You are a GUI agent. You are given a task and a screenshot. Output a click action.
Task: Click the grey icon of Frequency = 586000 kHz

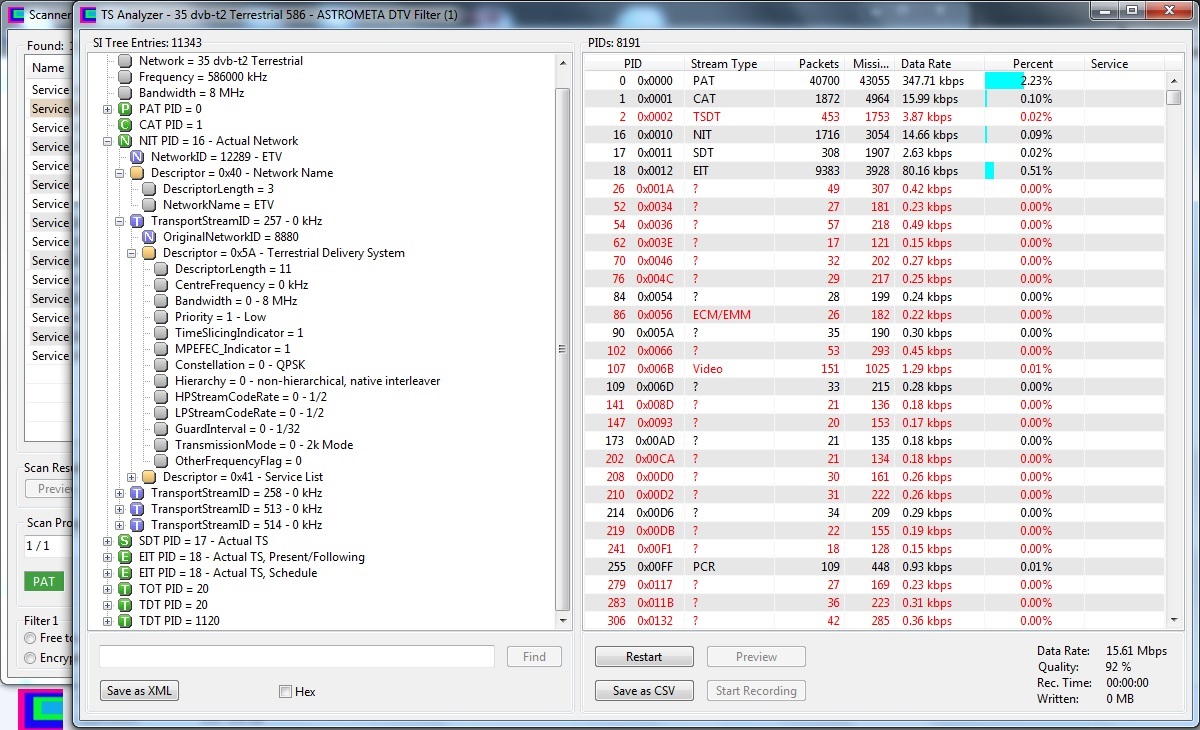(x=125, y=77)
